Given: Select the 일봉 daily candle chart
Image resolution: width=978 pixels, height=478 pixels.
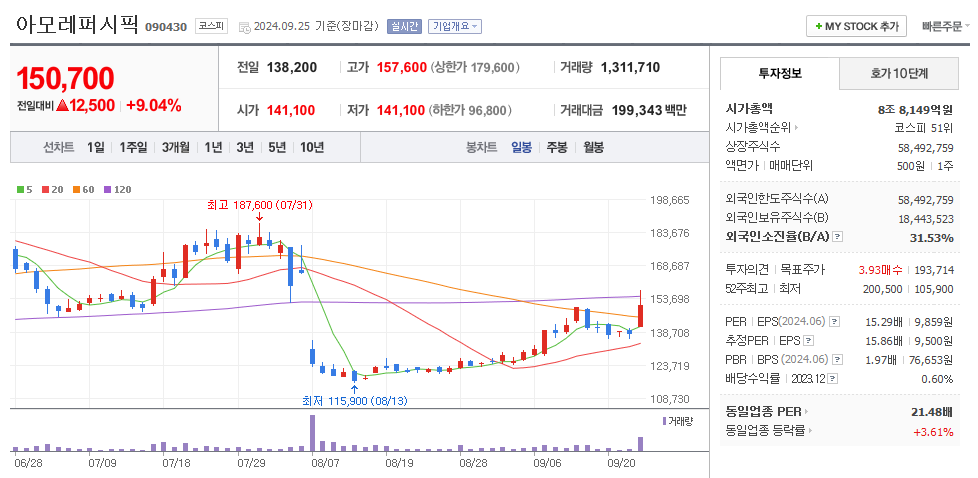Looking at the screenshot, I should tap(521, 148).
